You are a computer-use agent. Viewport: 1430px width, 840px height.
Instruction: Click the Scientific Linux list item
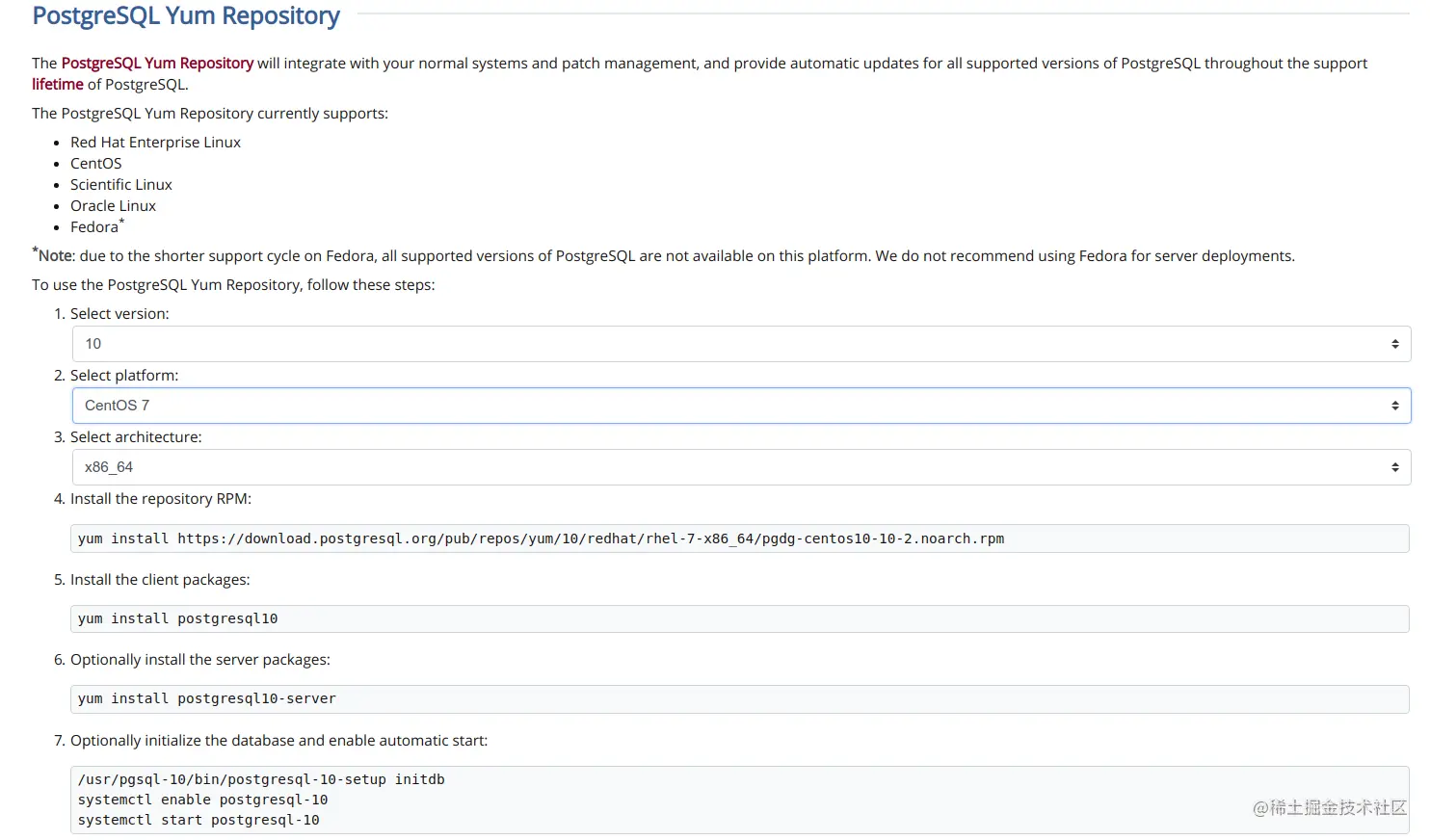click(x=121, y=185)
